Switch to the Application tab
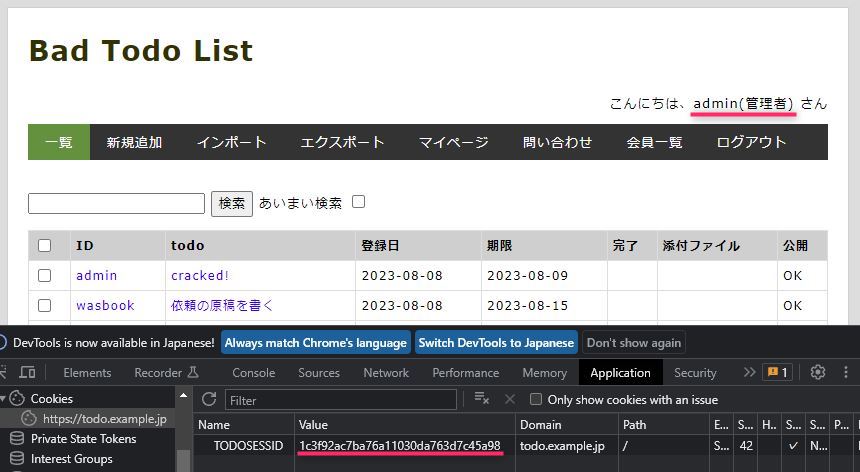The height and width of the screenshot is (472, 860). [x=620, y=373]
